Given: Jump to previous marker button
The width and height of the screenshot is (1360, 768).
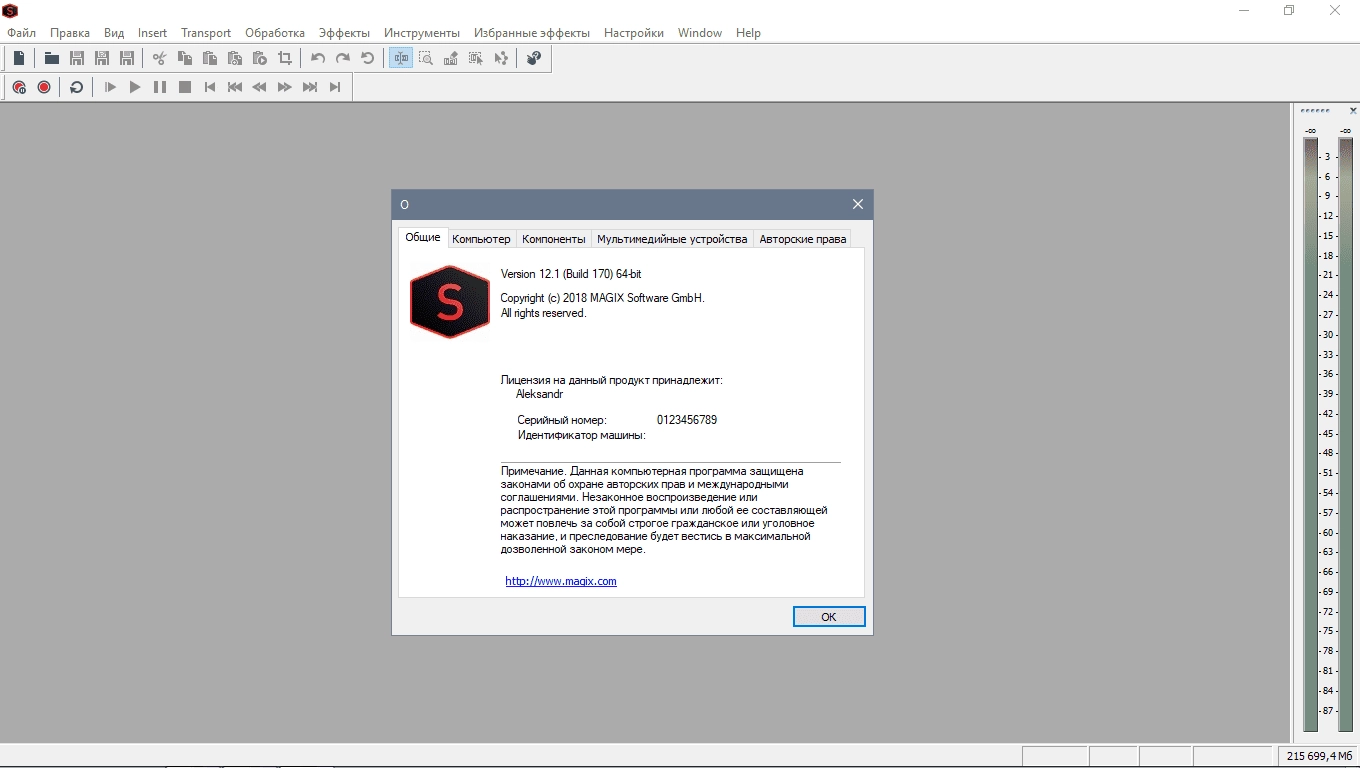Looking at the screenshot, I should pos(235,87).
